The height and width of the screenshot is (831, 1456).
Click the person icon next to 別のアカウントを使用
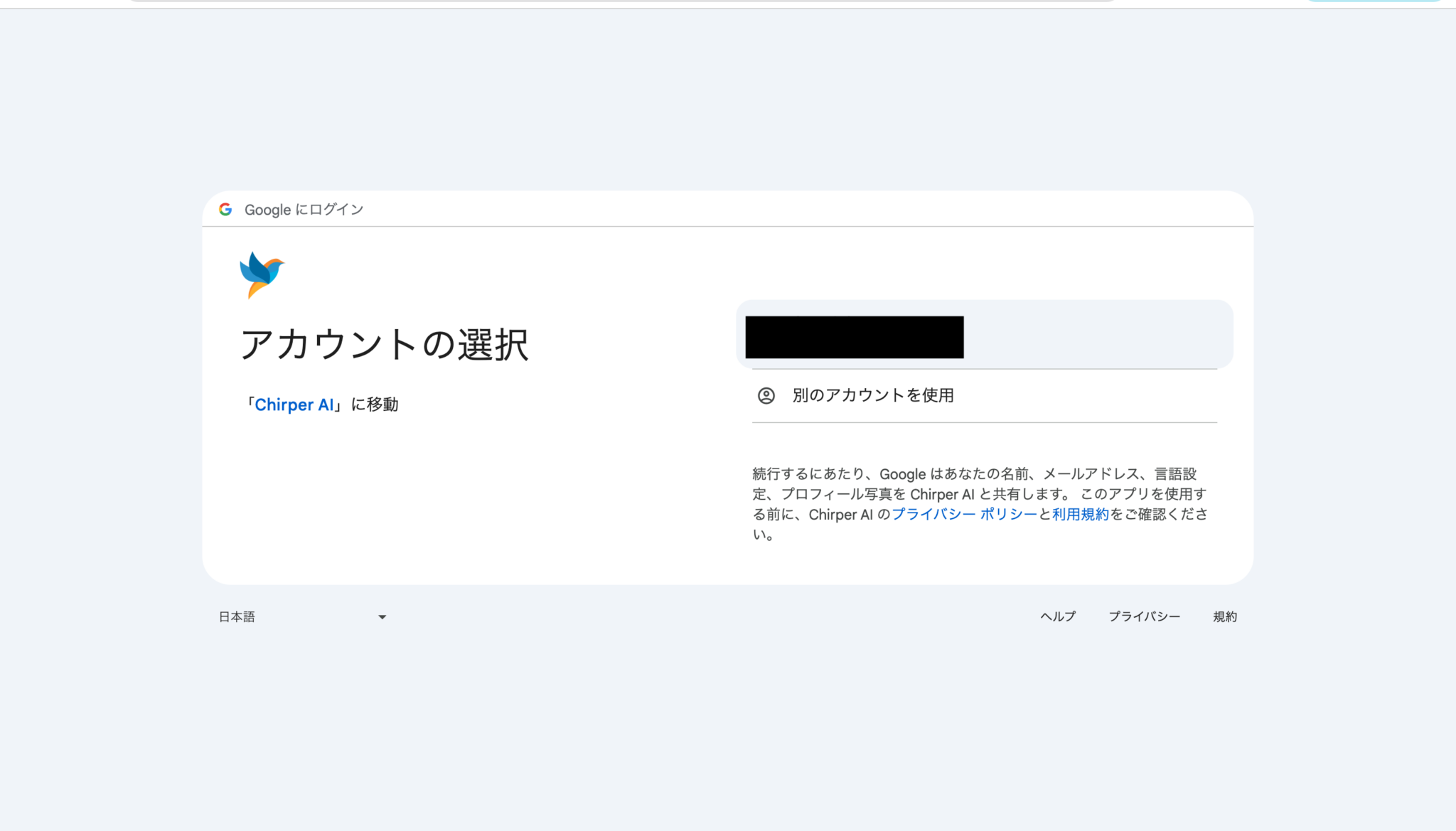(x=766, y=395)
